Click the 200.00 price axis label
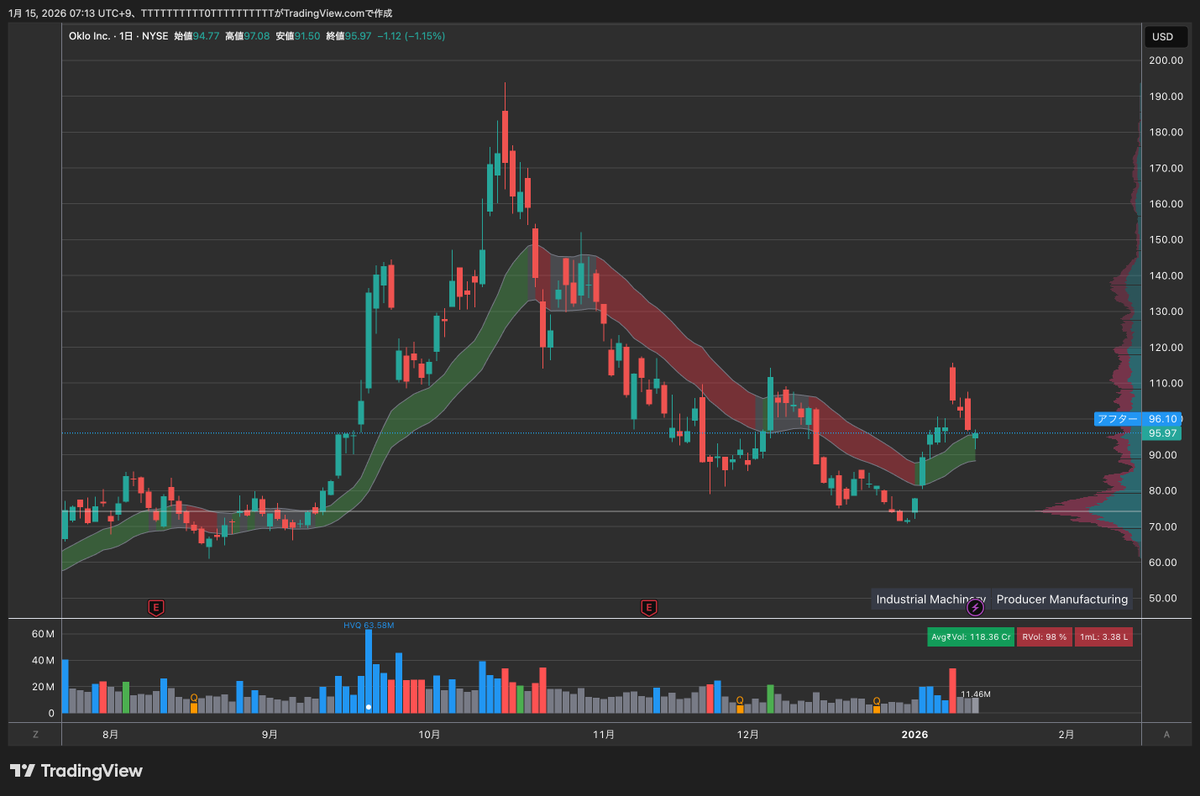The height and width of the screenshot is (796, 1200). coord(1166,61)
